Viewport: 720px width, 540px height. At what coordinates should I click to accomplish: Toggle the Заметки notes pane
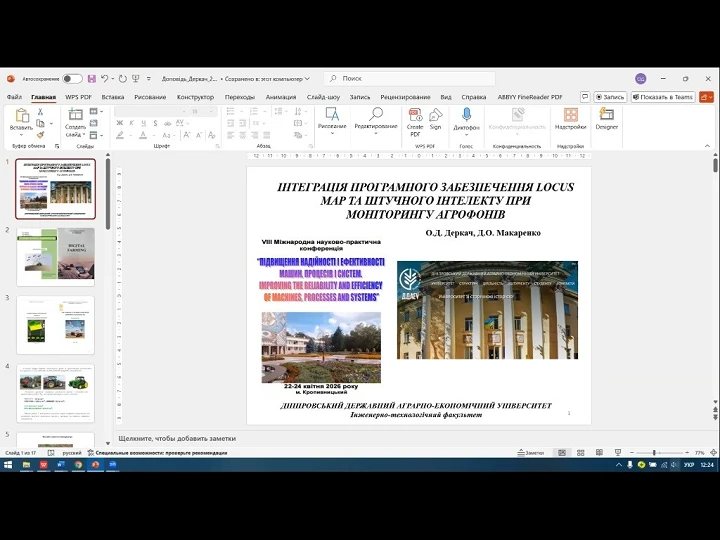[x=531, y=453]
